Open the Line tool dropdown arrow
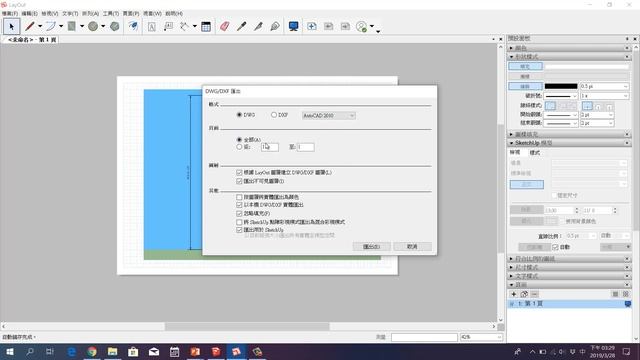640x360 pixels. (x=40, y=27)
